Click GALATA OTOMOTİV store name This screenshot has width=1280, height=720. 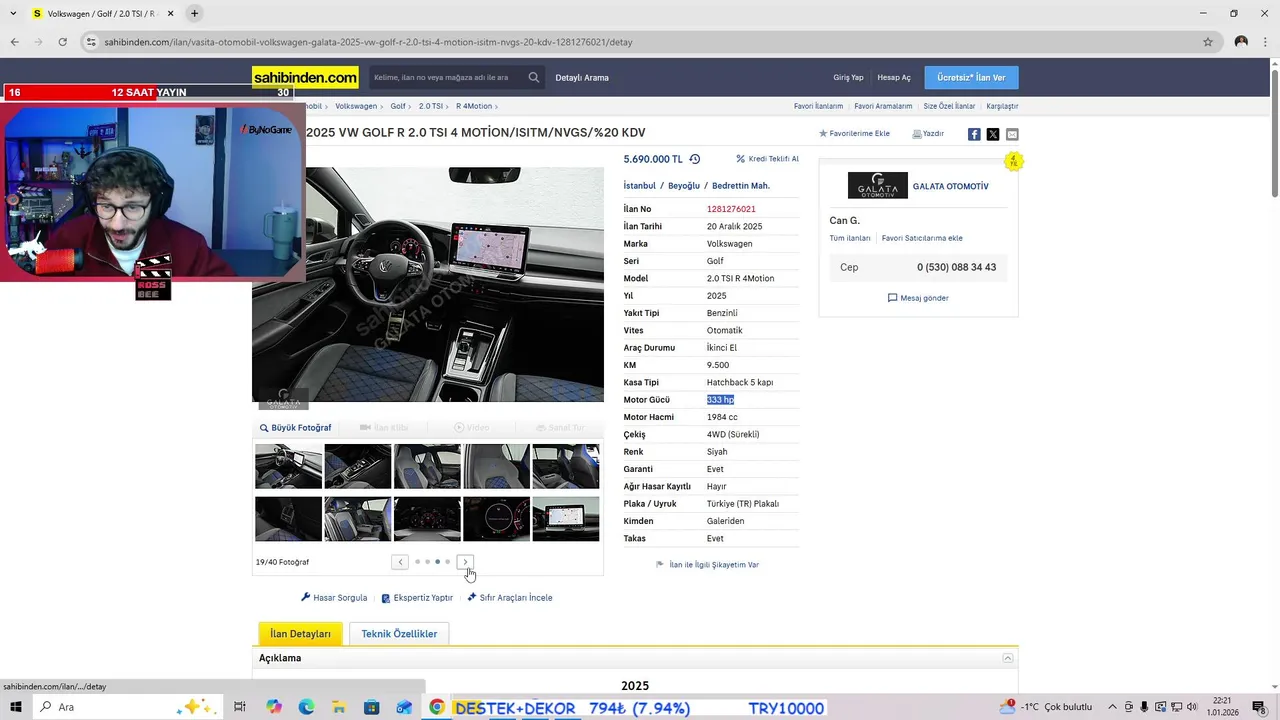tap(950, 186)
